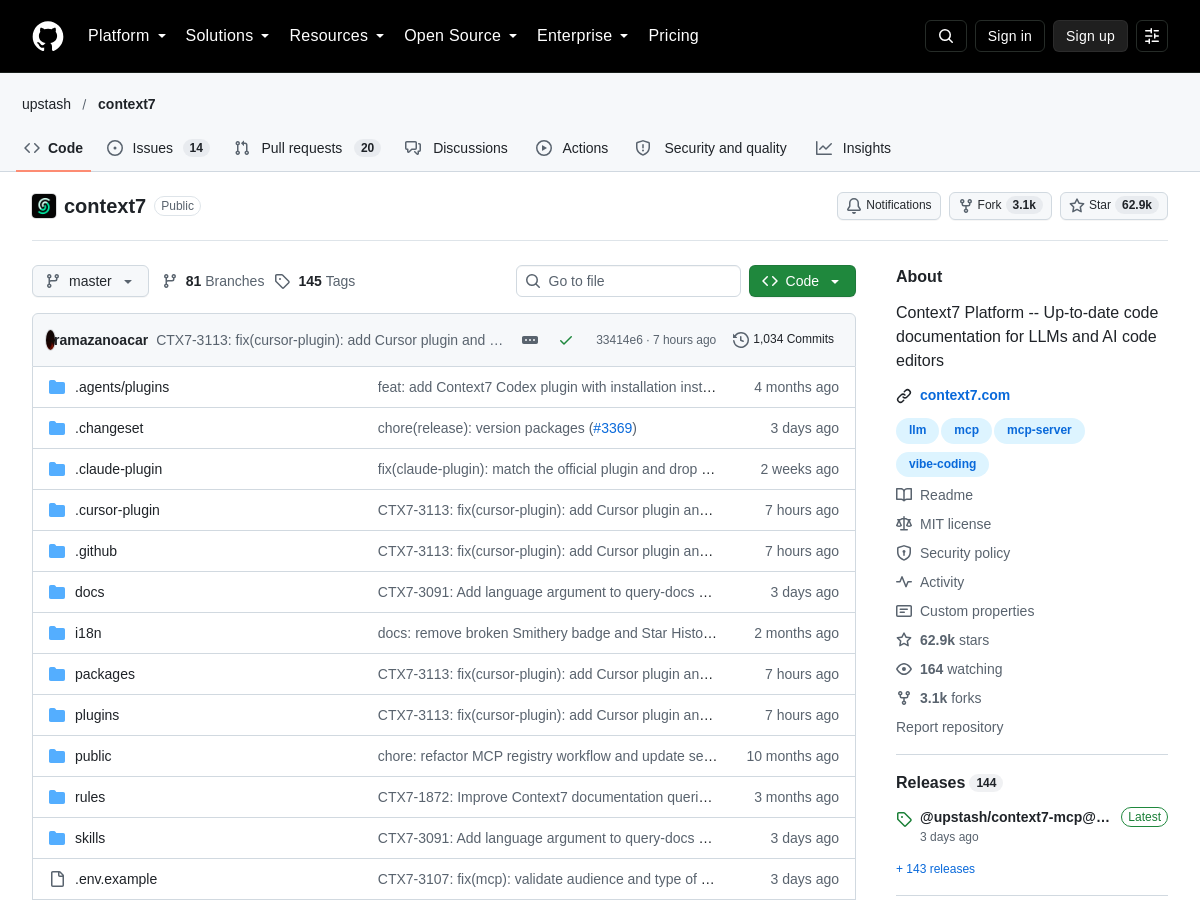Expand commit message ellipsis button
The image size is (1200, 900).
[530, 340]
